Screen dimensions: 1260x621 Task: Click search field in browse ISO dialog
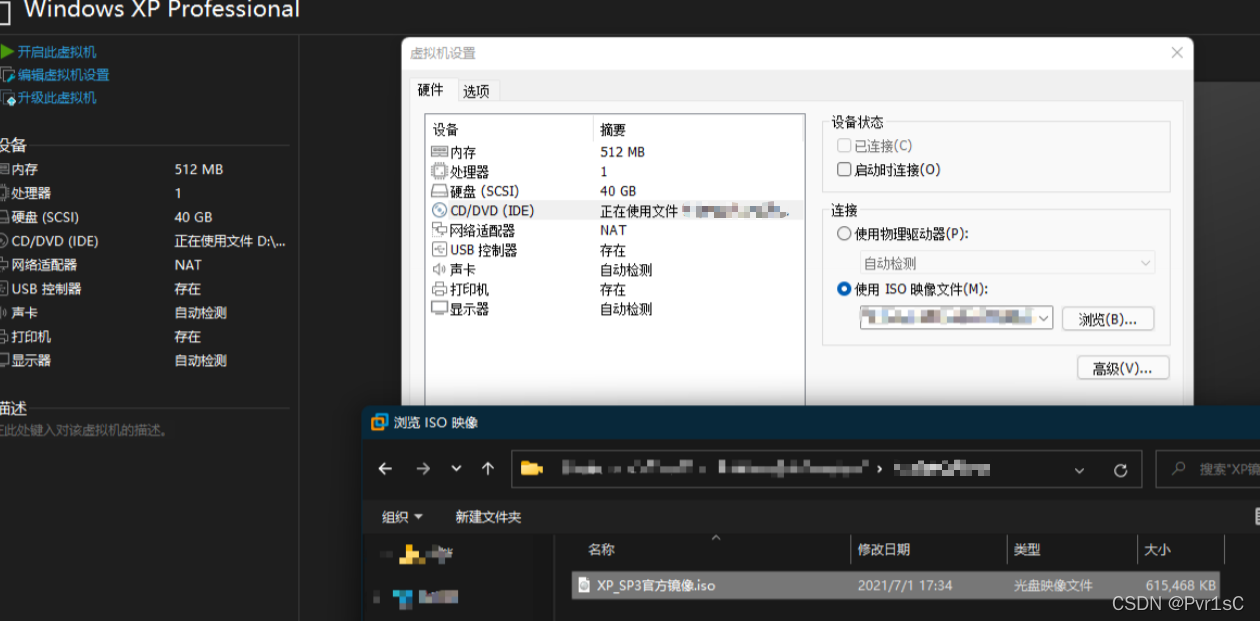(x=1208, y=469)
